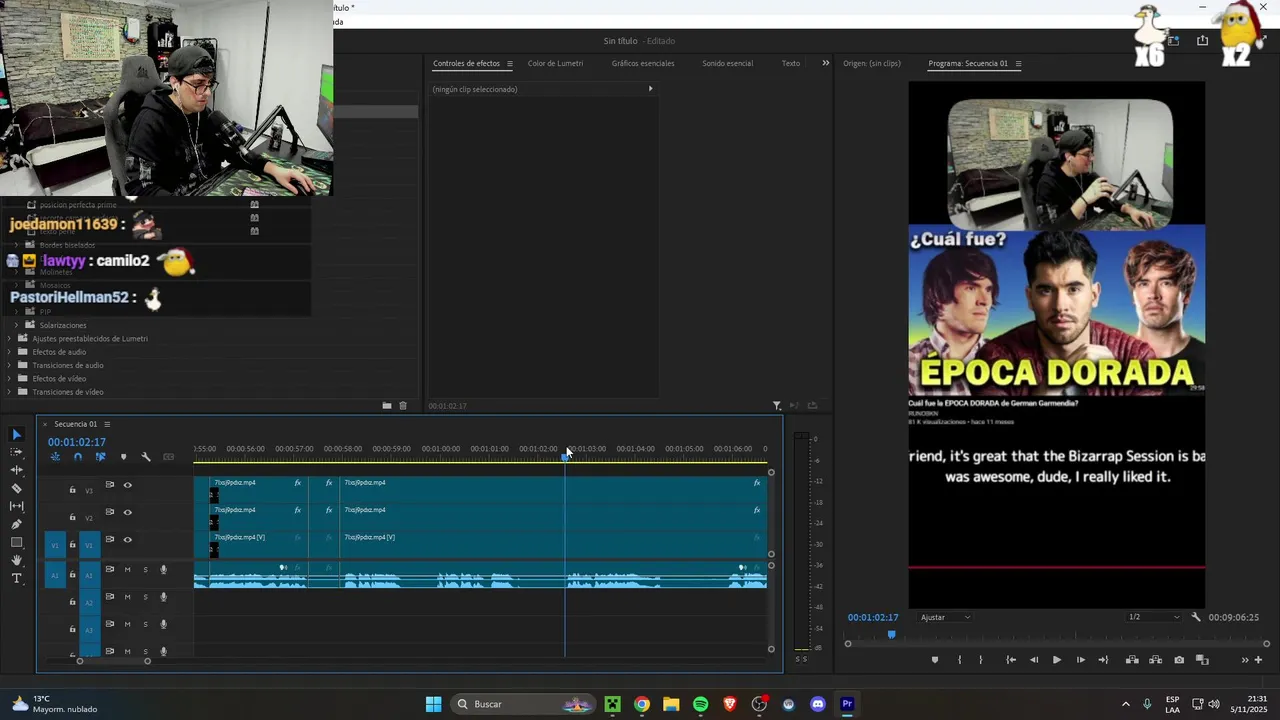1280x720 pixels.
Task: Expand Program monitor extra buttons chevron
Action: click(1245, 660)
